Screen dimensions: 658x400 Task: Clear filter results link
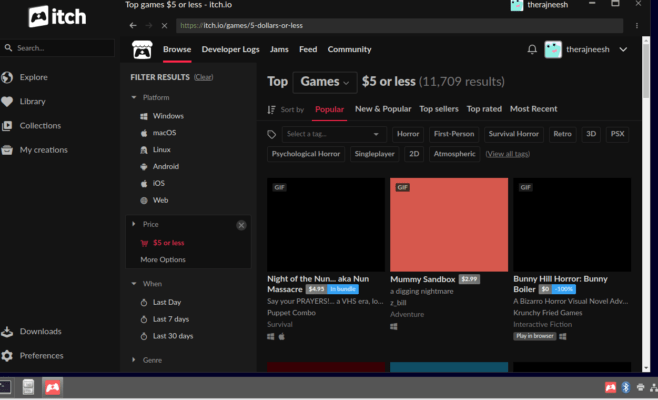click(204, 77)
